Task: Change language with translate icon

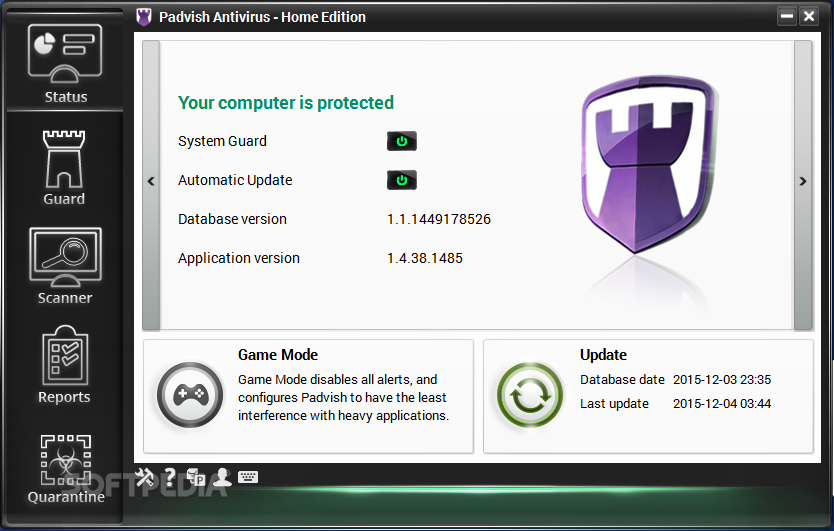Action: pos(196,477)
